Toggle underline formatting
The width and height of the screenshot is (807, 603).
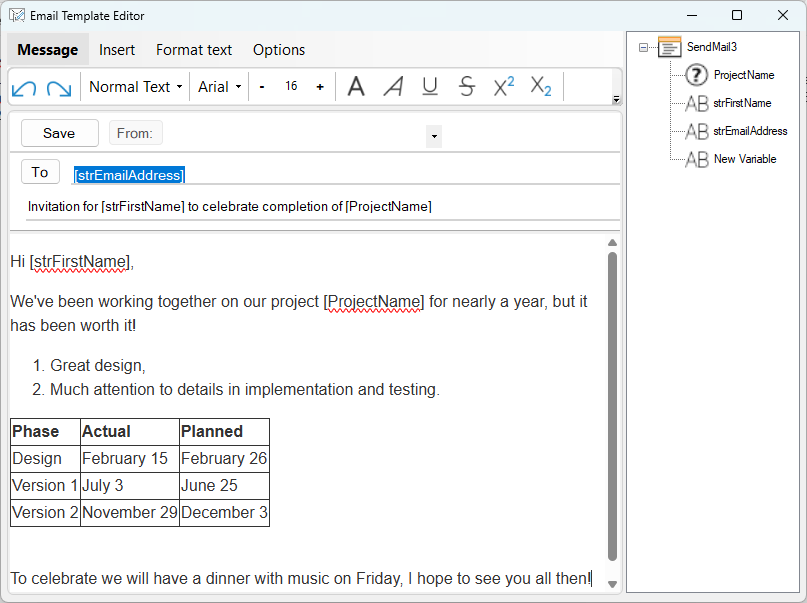click(x=430, y=87)
